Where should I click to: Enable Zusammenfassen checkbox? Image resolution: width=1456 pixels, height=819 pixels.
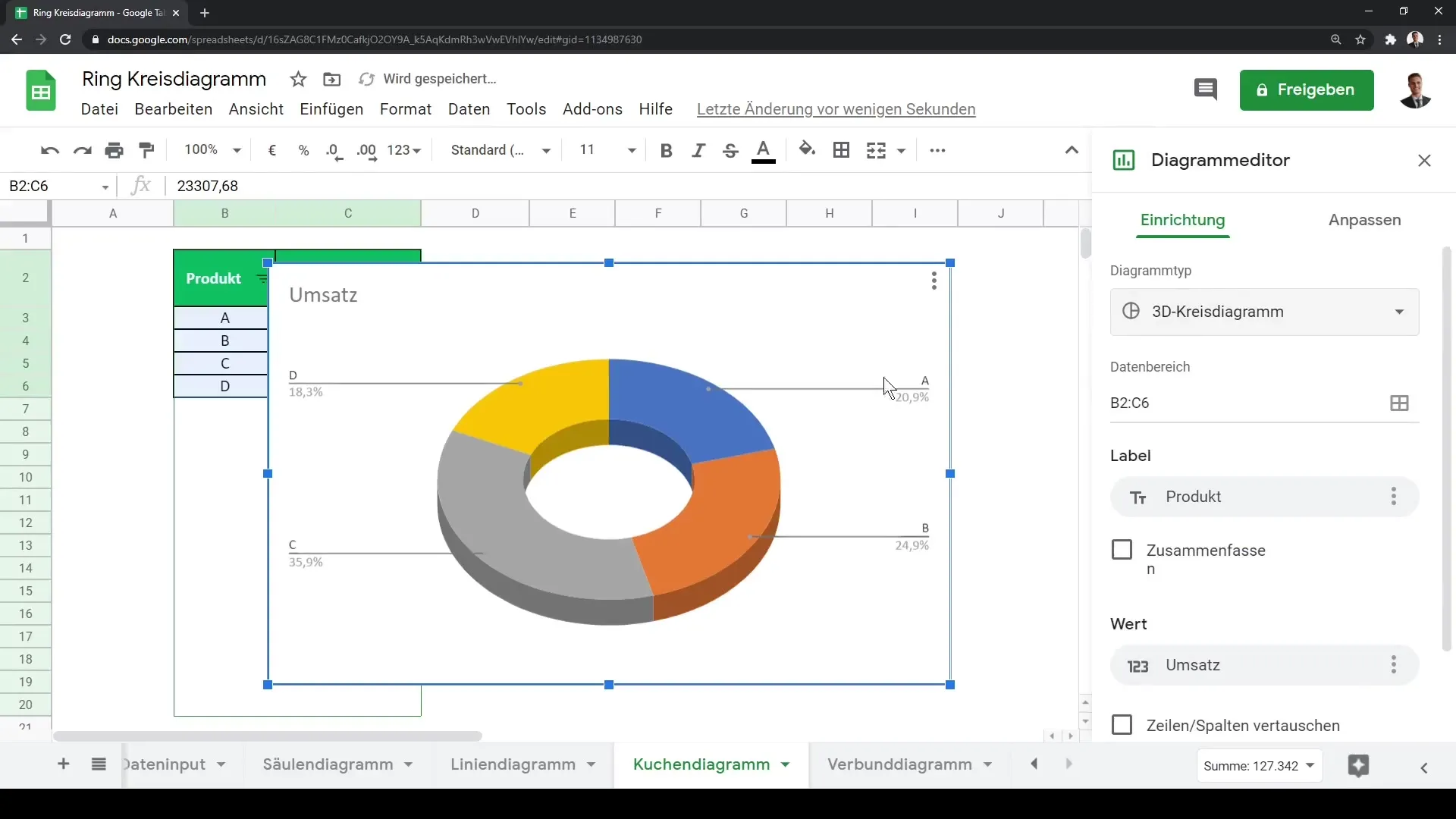1122,550
